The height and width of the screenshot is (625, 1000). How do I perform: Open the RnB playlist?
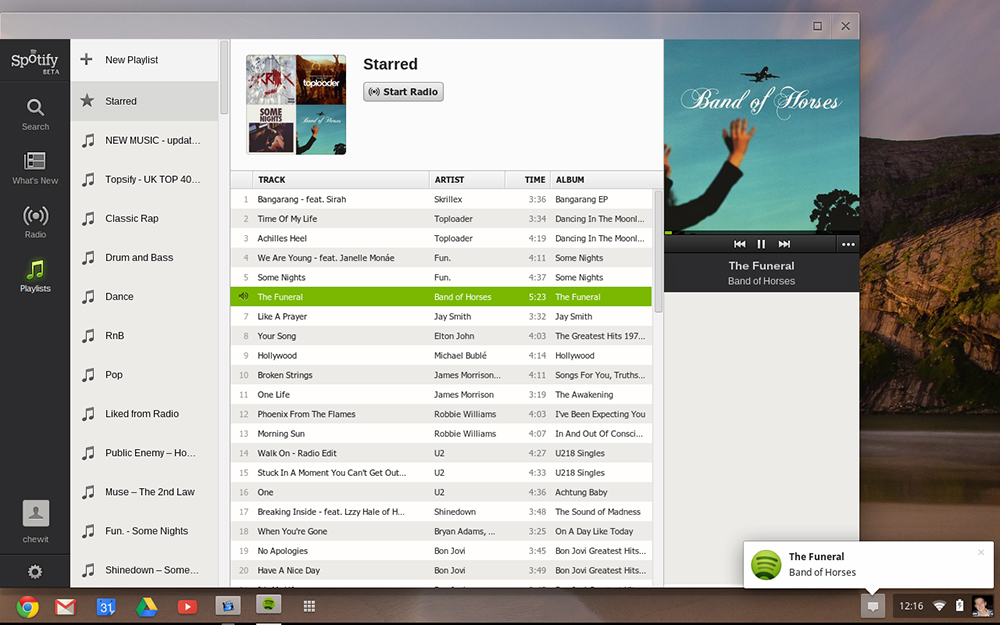(145, 335)
